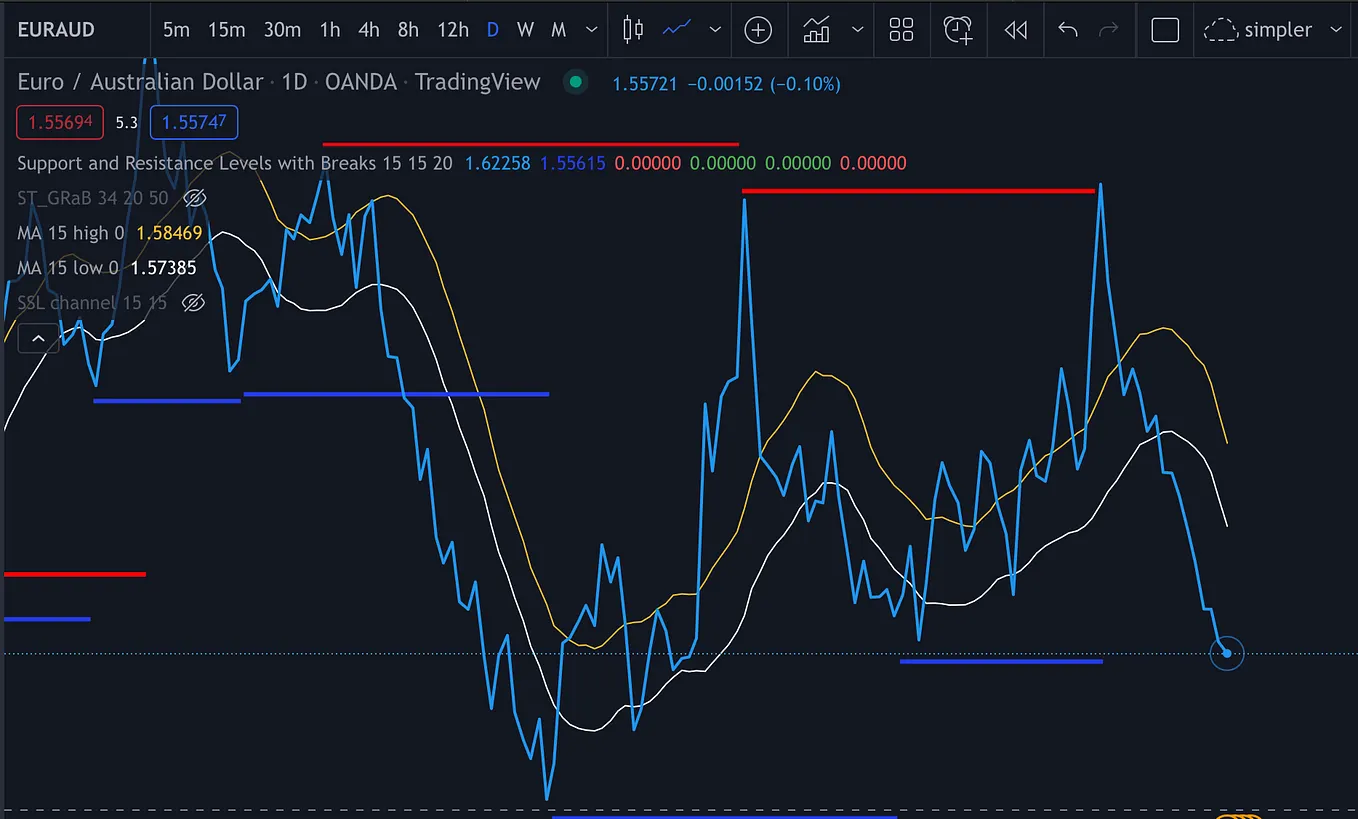The width and height of the screenshot is (1358, 819).
Task: Click the spread value 5.3
Action: pos(126,123)
